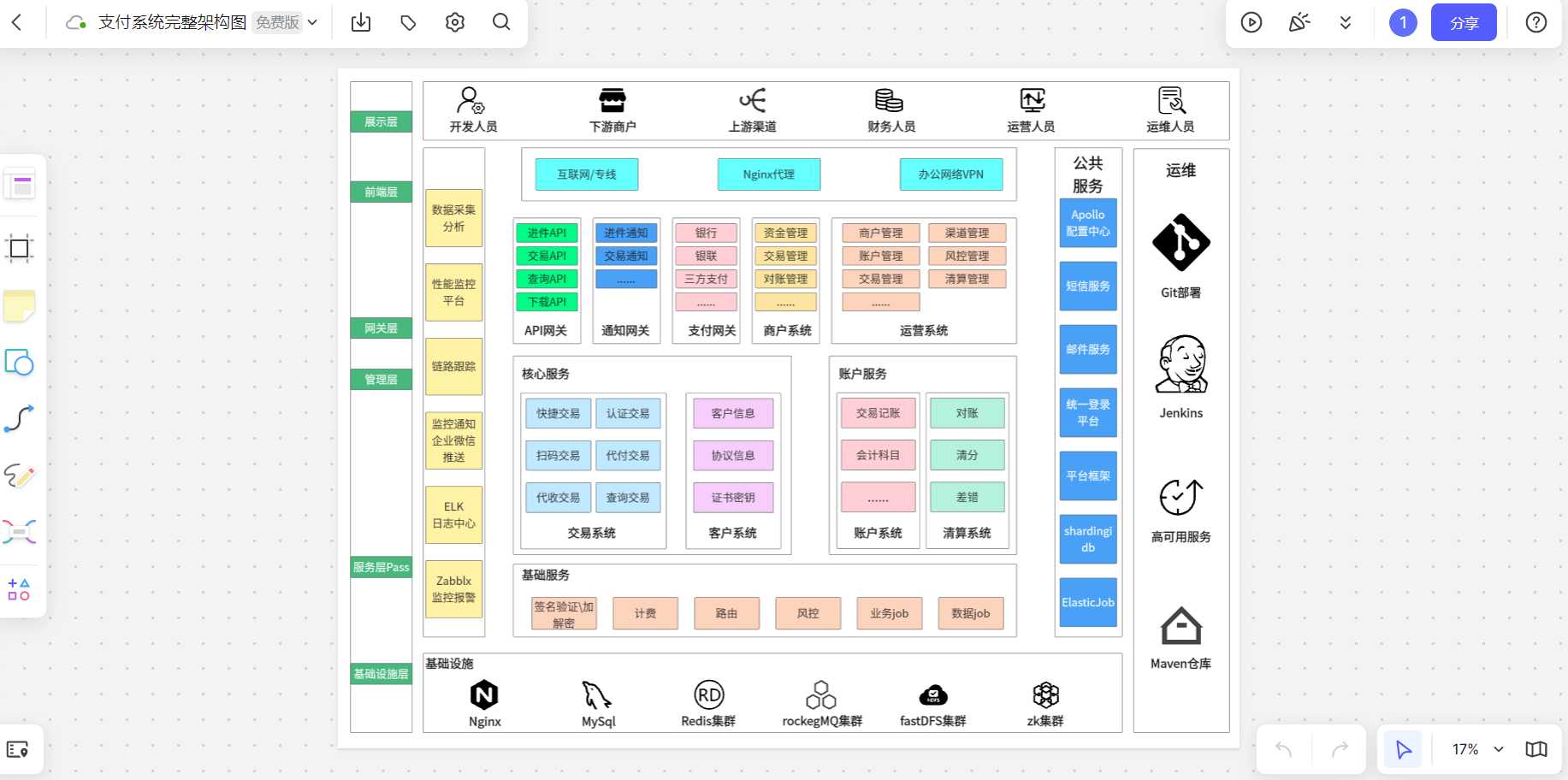Select the mind map tool

click(19, 532)
